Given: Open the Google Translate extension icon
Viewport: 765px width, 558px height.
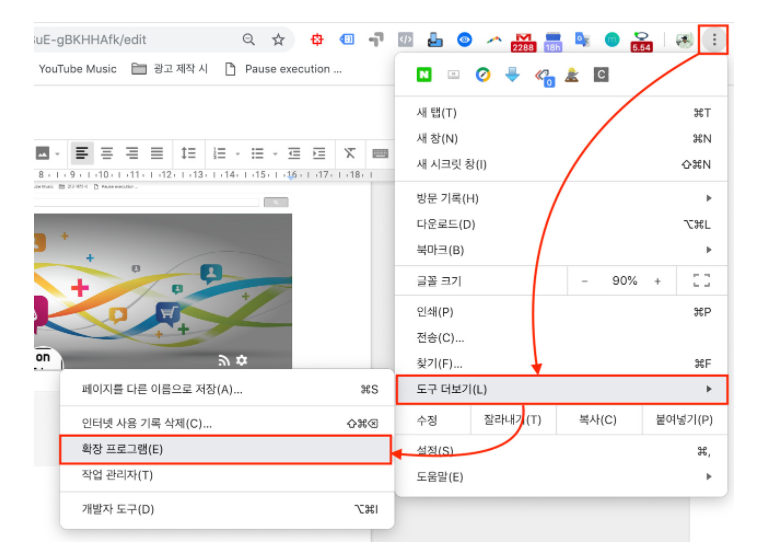Looking at the screenshot, I should click(x=582, y=40).
